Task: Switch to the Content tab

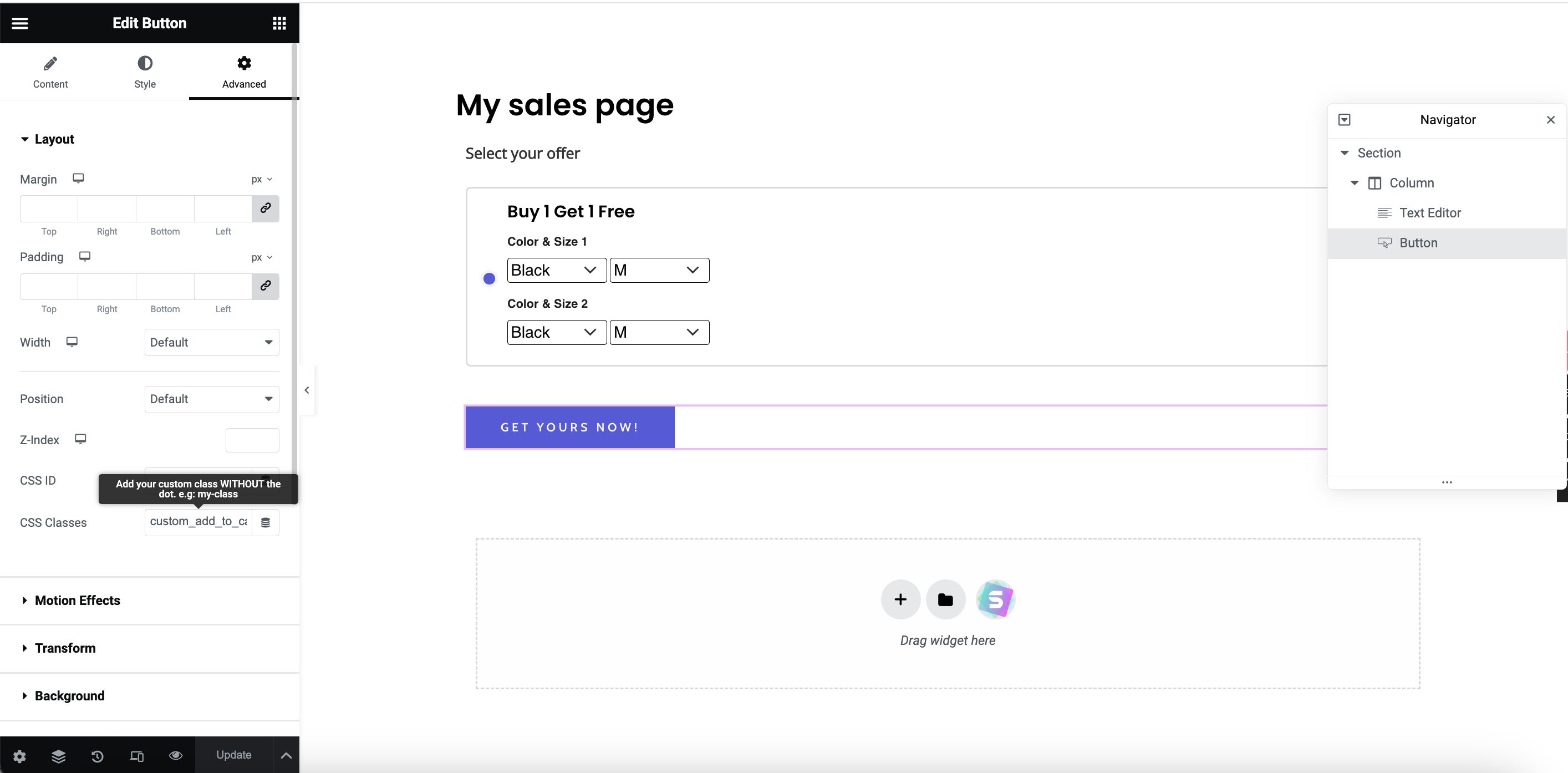Action: pyautogui.click(x=50, y=72)
